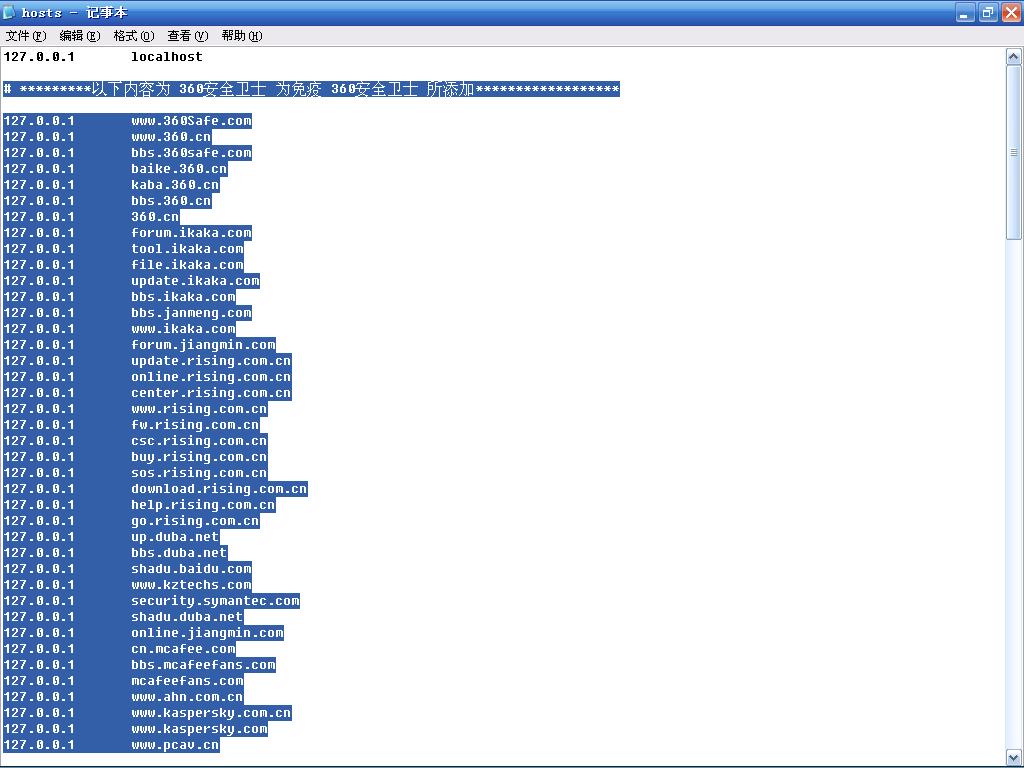
Task: Click www.kaspersky.com.cn entry
Action: pos(211,713)
